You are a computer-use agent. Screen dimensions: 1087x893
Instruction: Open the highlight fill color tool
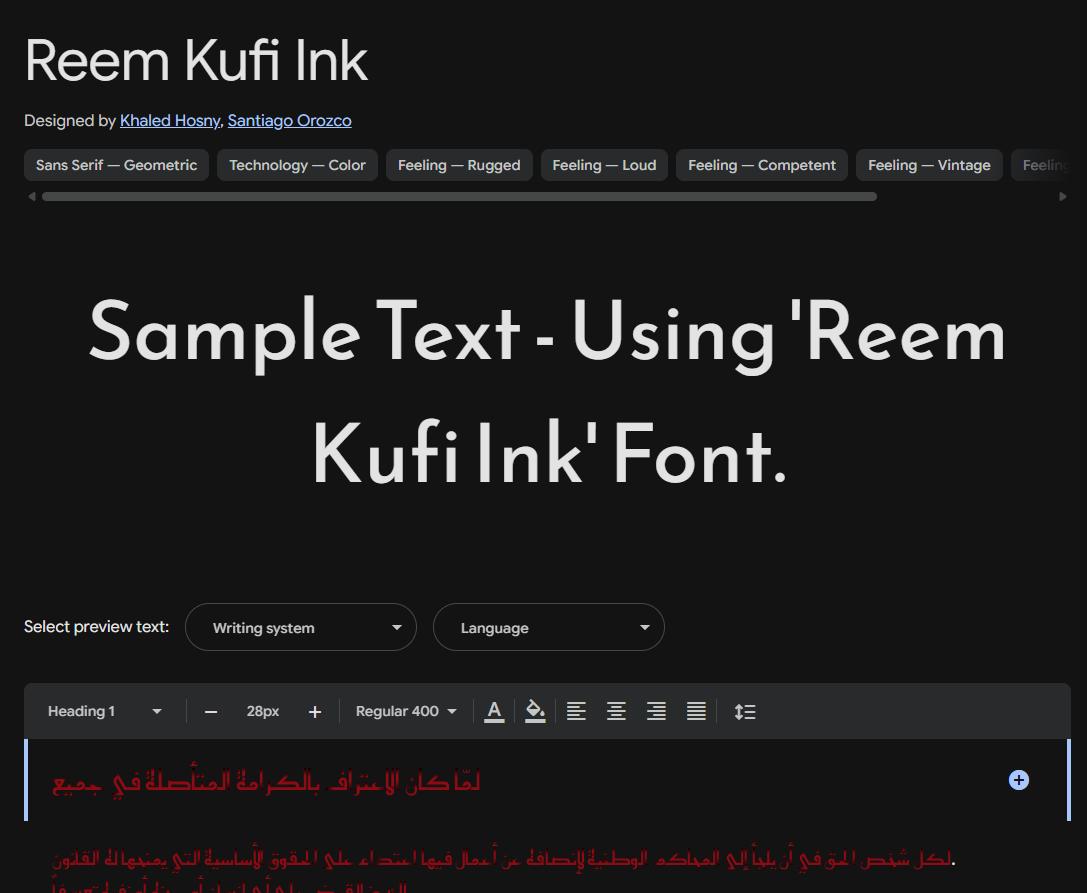pyautogui.click(x=534, y=711)
